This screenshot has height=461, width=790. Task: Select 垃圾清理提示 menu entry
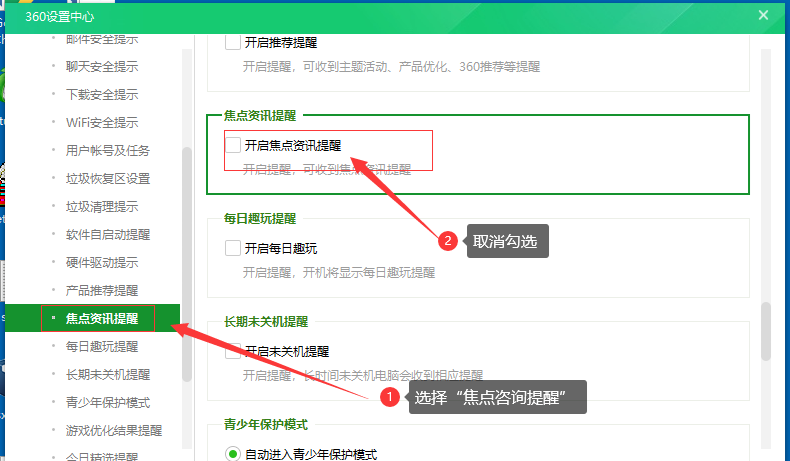[102, 207]
